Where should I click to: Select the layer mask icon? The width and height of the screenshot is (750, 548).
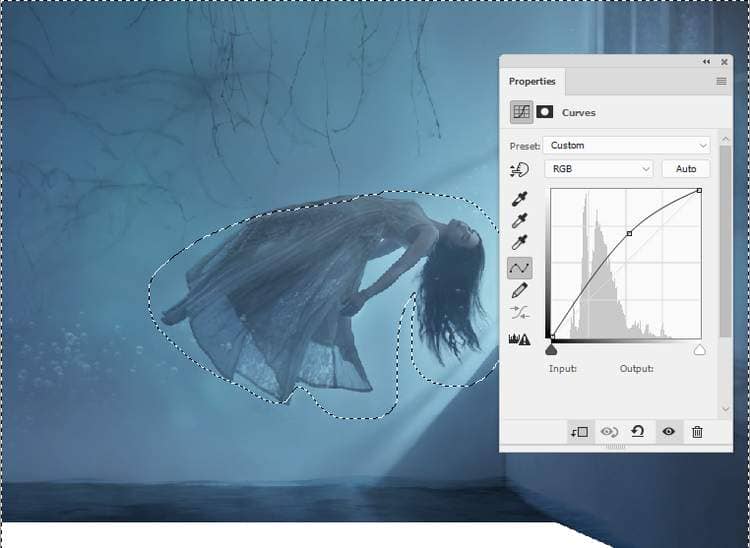tap(544, 112)
